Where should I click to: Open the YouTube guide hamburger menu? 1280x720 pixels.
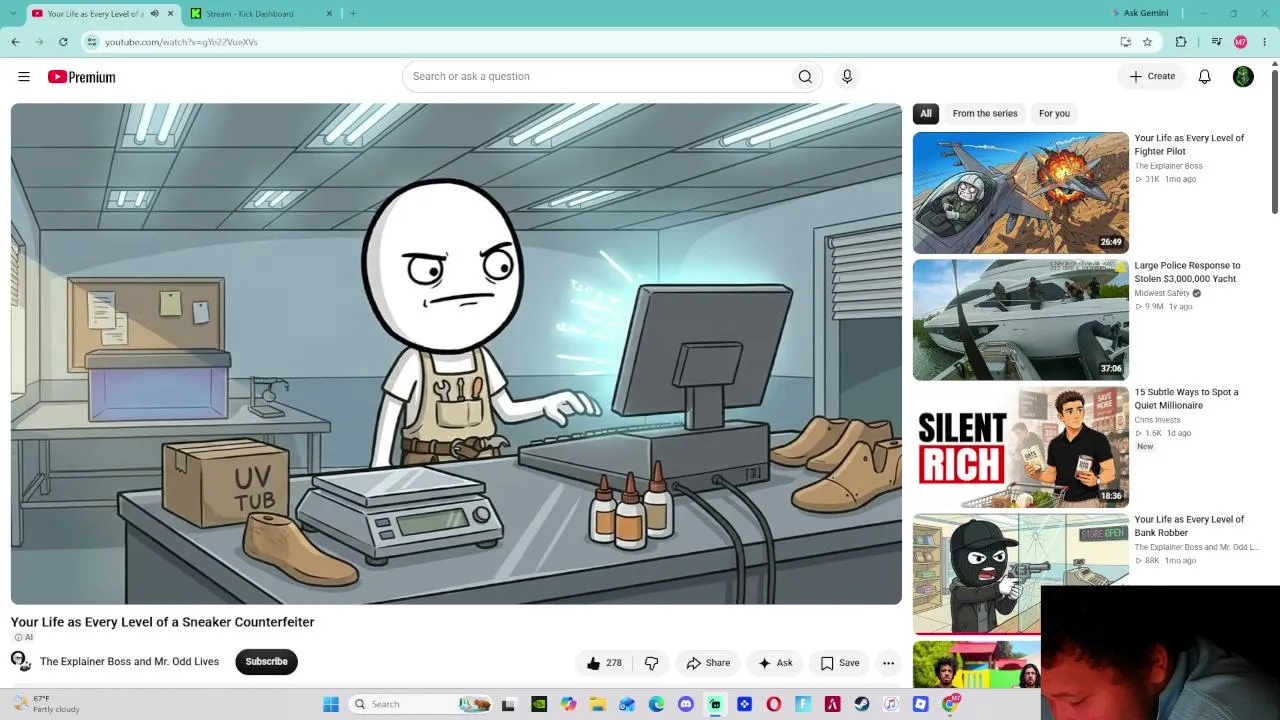[x=24, y=77]
